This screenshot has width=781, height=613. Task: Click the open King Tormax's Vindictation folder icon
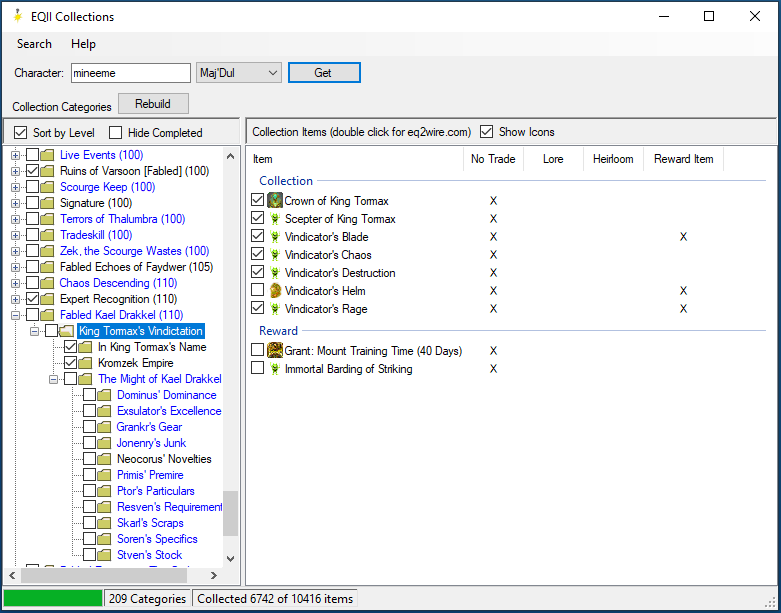(x=66, y=331)
